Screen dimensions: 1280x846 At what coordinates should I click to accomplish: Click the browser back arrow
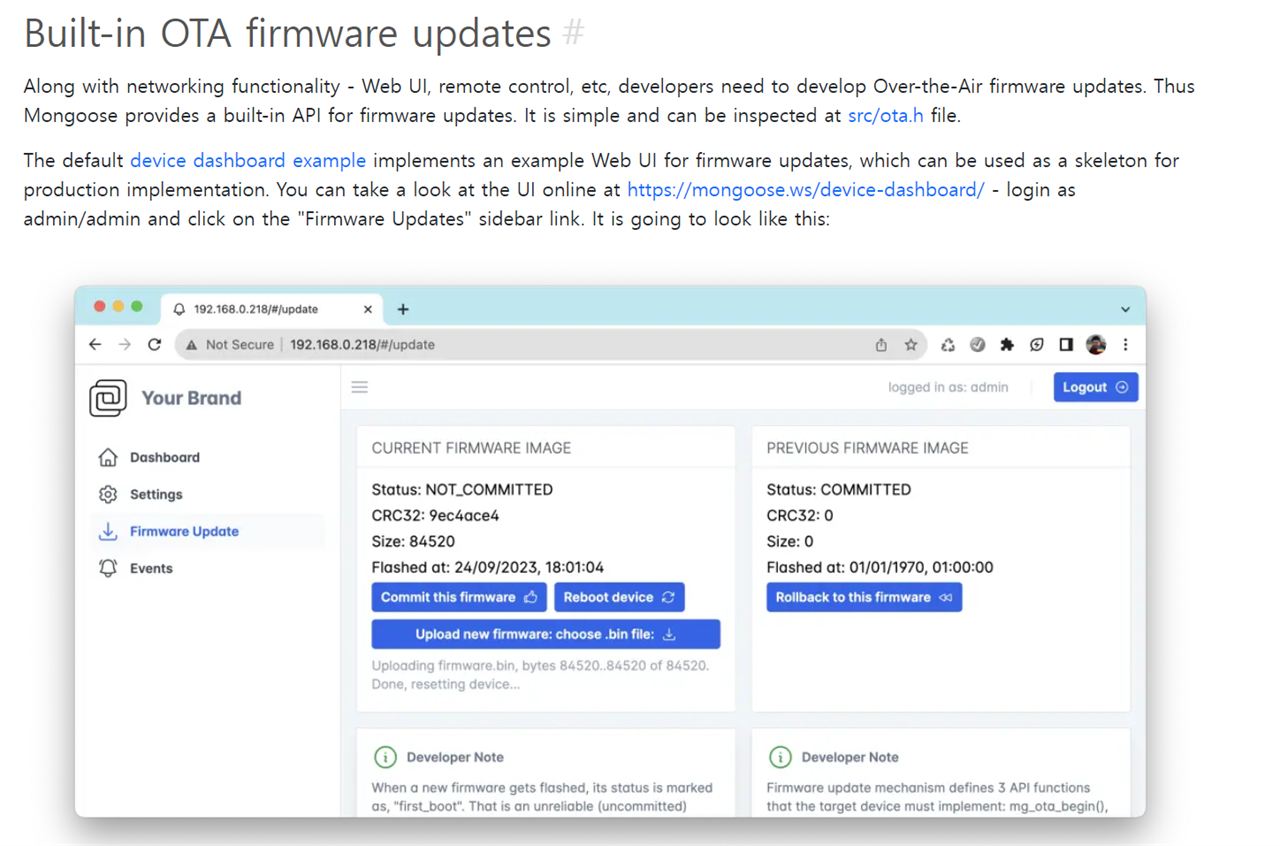click(95, 344)
